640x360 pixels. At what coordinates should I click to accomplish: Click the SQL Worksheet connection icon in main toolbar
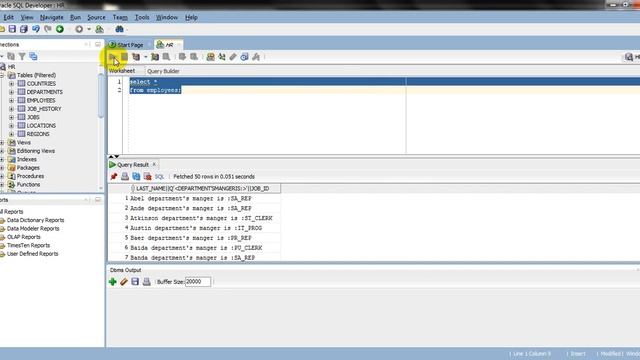coord(99,29)
